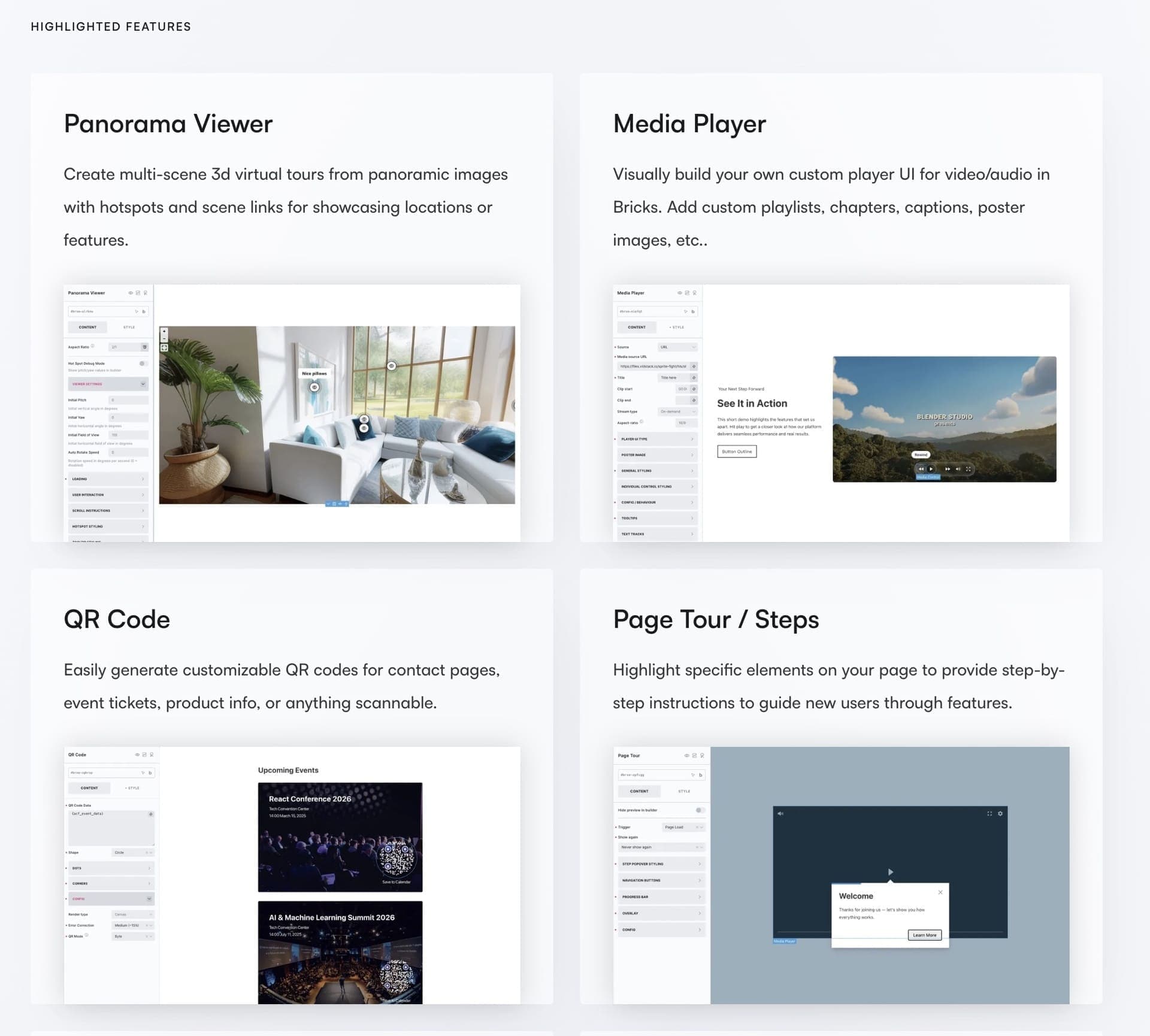Screen dimensions: 1150x1036
Task: Close the Welcome popover
Action: point(940,892)
